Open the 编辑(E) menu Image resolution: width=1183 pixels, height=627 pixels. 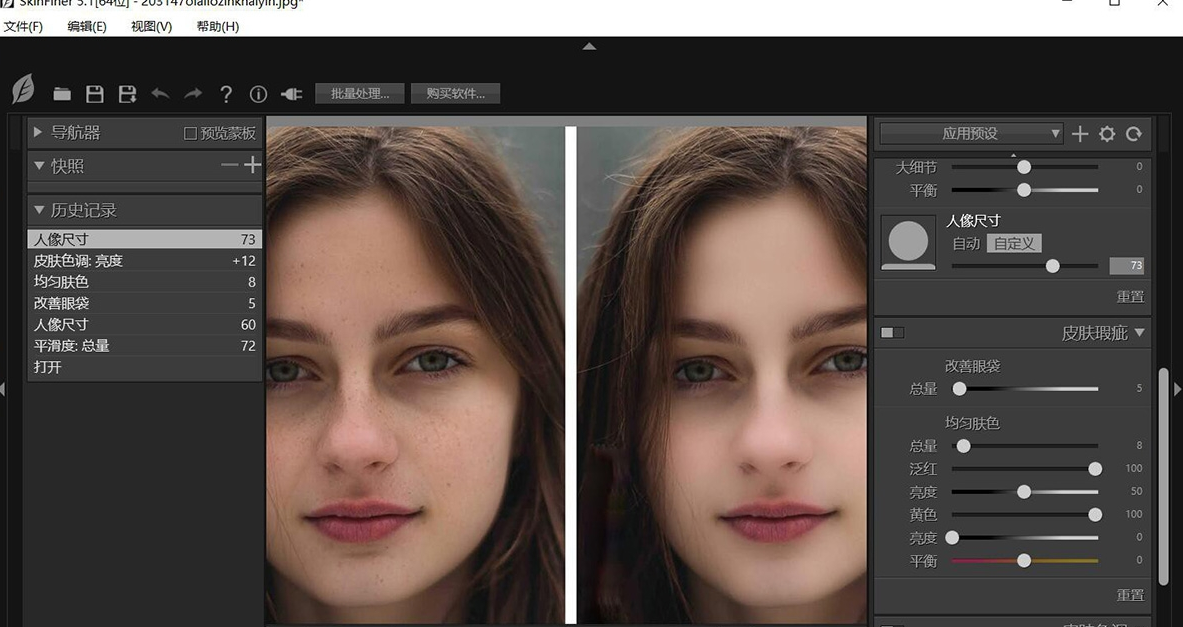(87, 26)
